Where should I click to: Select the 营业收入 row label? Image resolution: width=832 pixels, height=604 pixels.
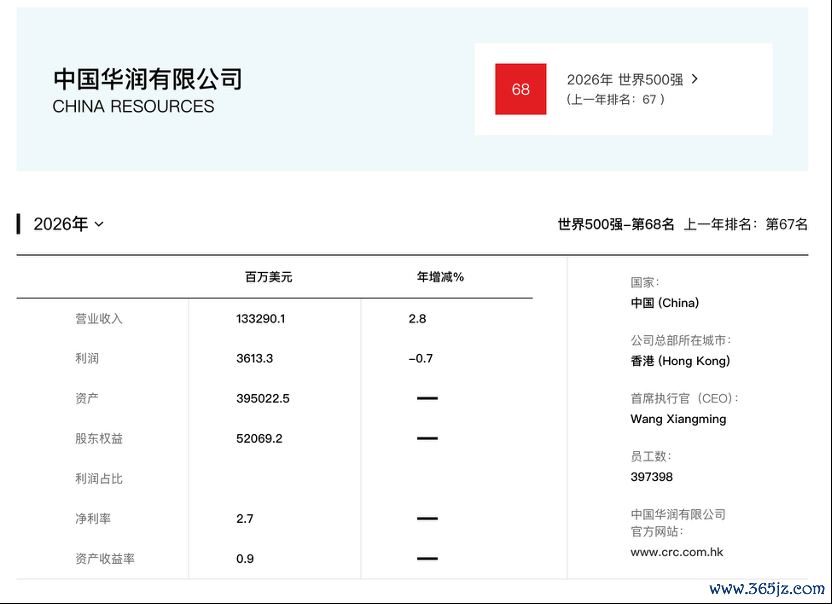pos(99,318)
